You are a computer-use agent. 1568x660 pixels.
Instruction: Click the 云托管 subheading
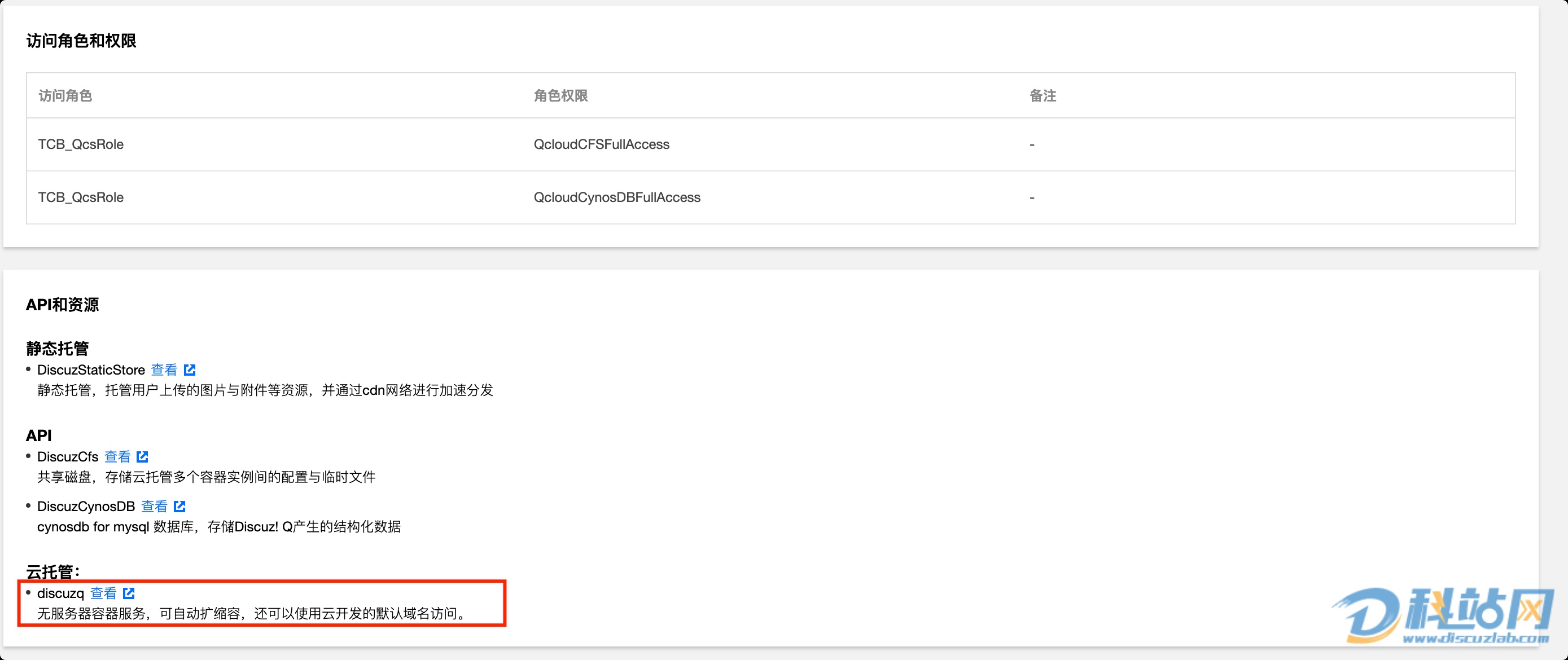click(x=53, y=571)
